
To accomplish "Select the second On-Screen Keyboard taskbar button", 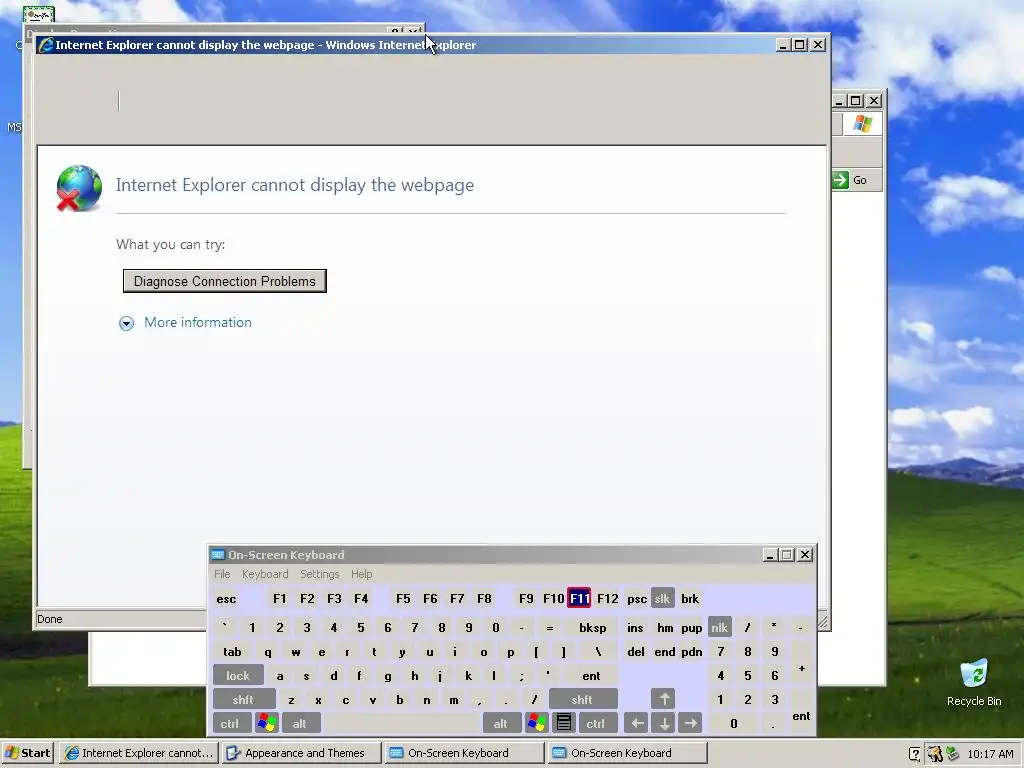I will tap(627, 753).
